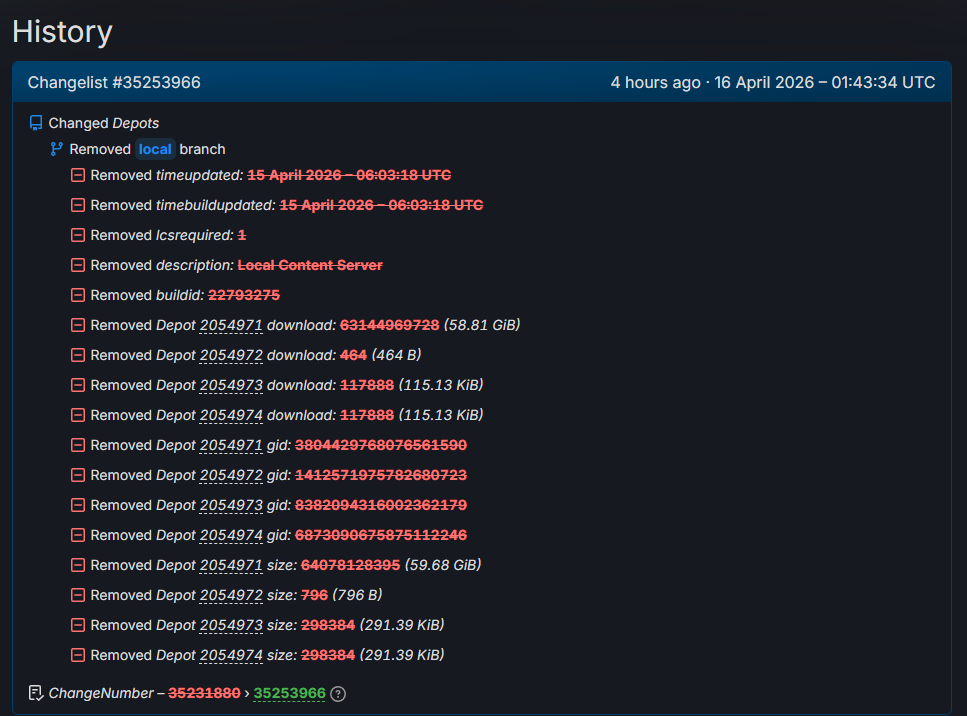Click the branch icon beside Removed local
The width and height of the screenshot is (967, 716).
tap(57, 149)
